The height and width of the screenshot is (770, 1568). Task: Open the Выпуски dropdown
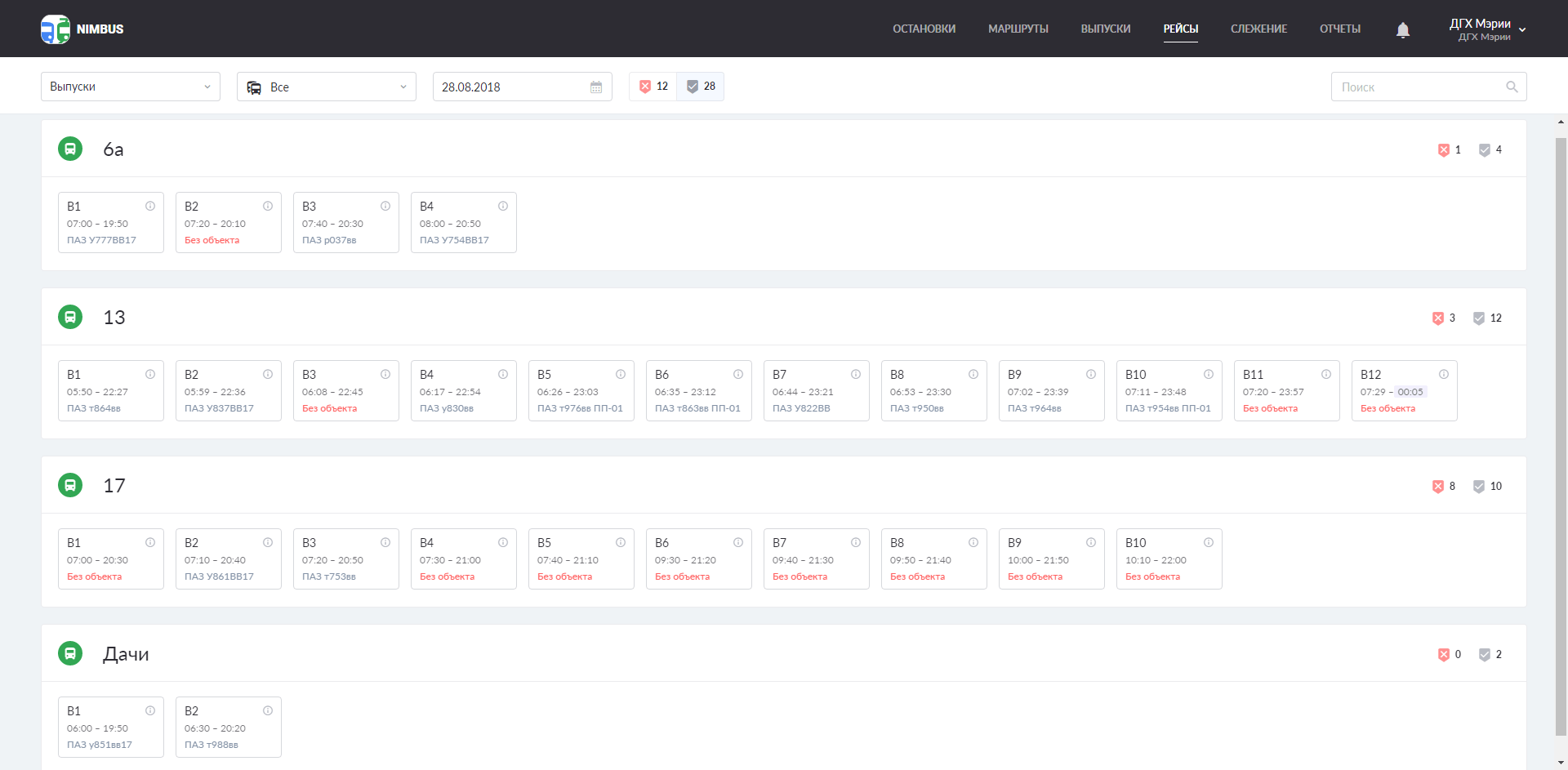(x=131, y=87)
